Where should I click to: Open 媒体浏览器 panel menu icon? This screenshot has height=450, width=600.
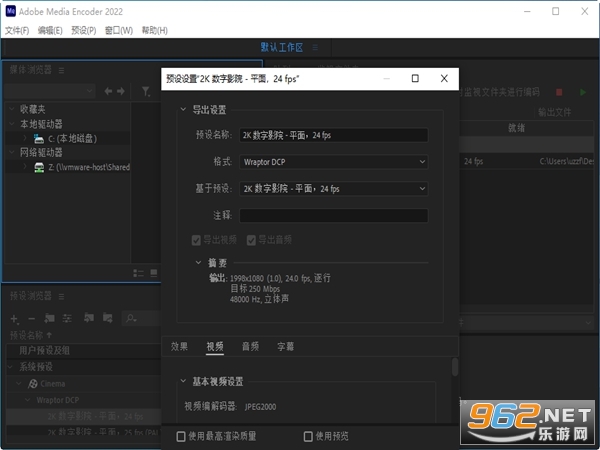pos(62,70)
